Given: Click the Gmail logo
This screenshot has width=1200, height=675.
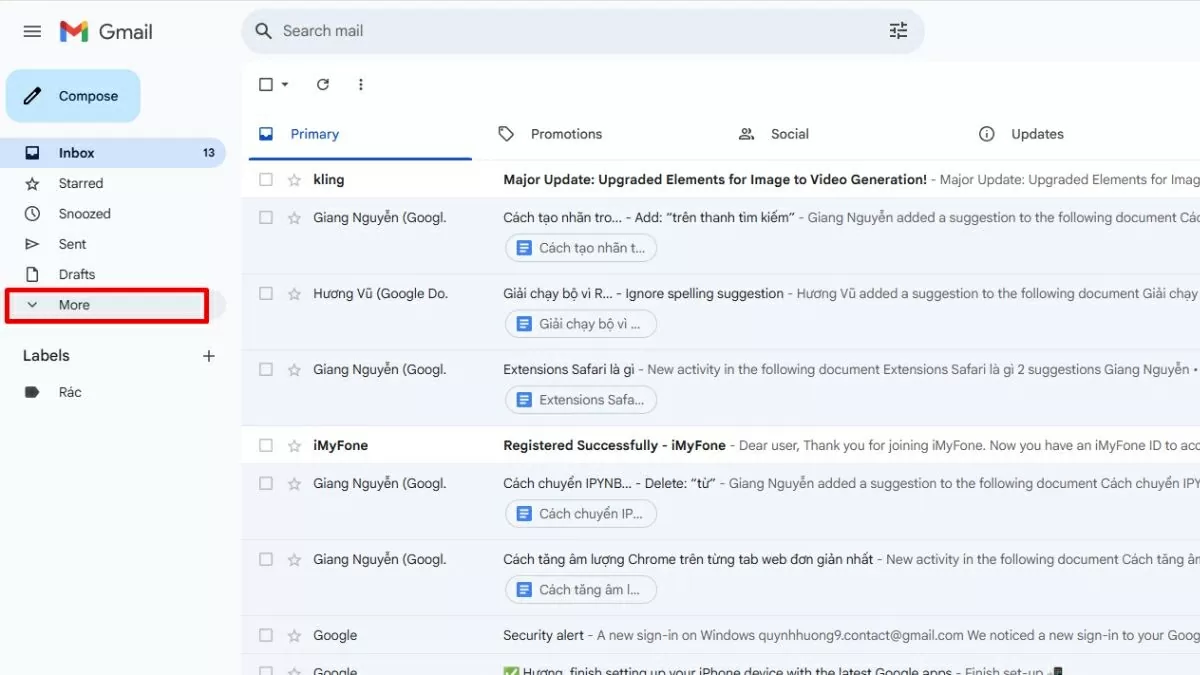Looking at the screenshot, I should (x=105, y=31).
